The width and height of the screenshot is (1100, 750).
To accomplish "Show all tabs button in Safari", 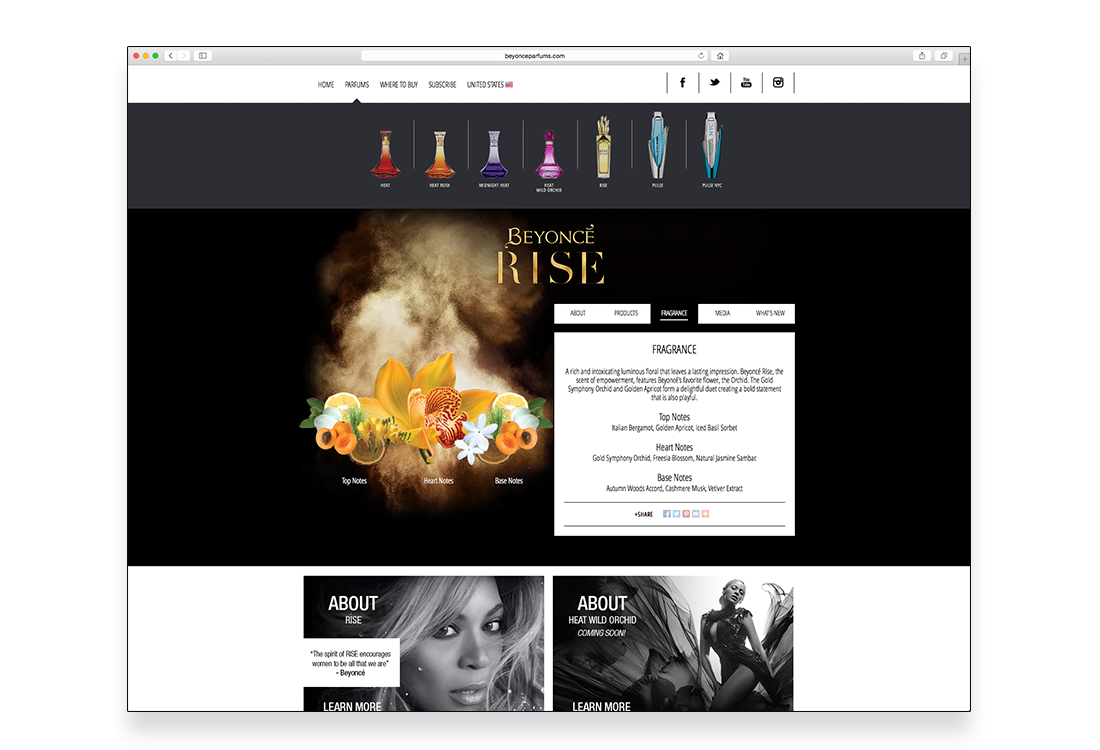I will [x=944, y=55].
